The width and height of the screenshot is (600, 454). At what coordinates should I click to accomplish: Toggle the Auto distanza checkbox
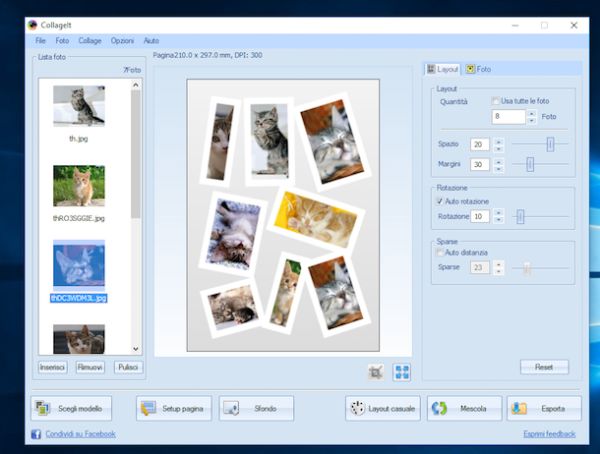(x=441, y=252)
